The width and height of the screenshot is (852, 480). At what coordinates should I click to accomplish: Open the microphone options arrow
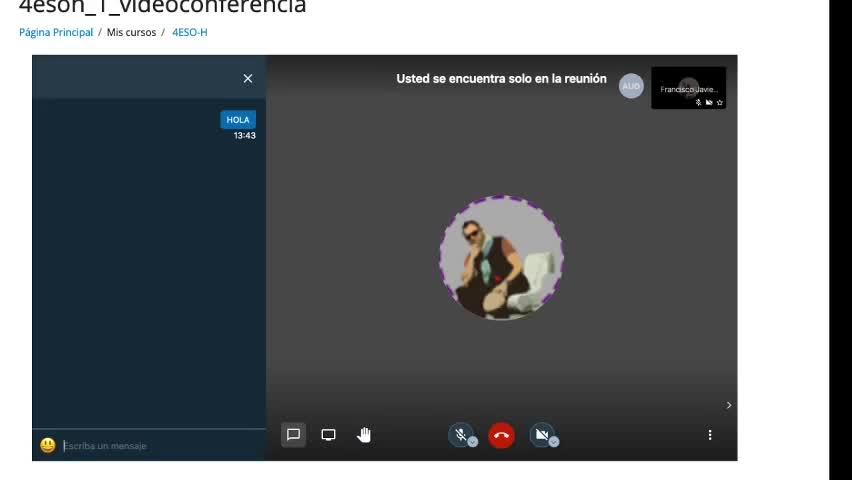pos(473,442)
